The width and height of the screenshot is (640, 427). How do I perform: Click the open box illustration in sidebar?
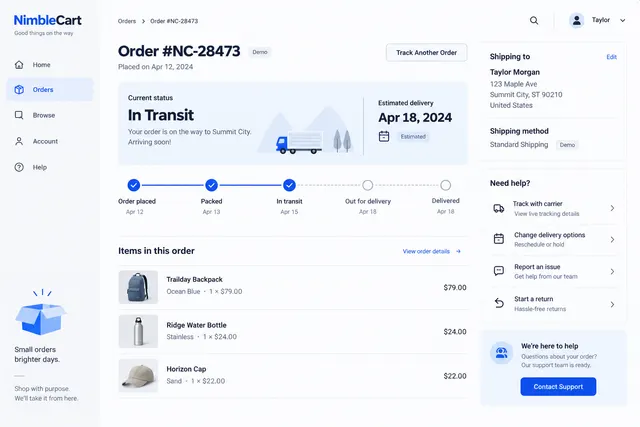(40, 314)
